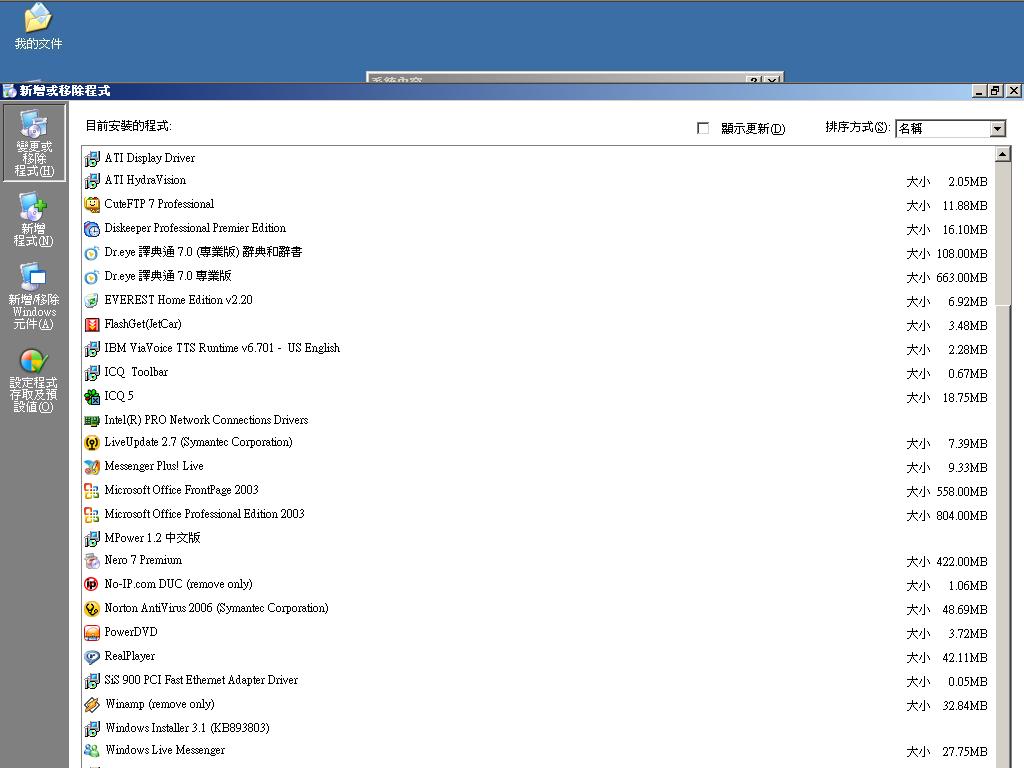The width and height of the screenshot is (1024, 768).
Task: Open 新增/移除 Windows 元件 sidebar option
Action: (x=33, y=296)
